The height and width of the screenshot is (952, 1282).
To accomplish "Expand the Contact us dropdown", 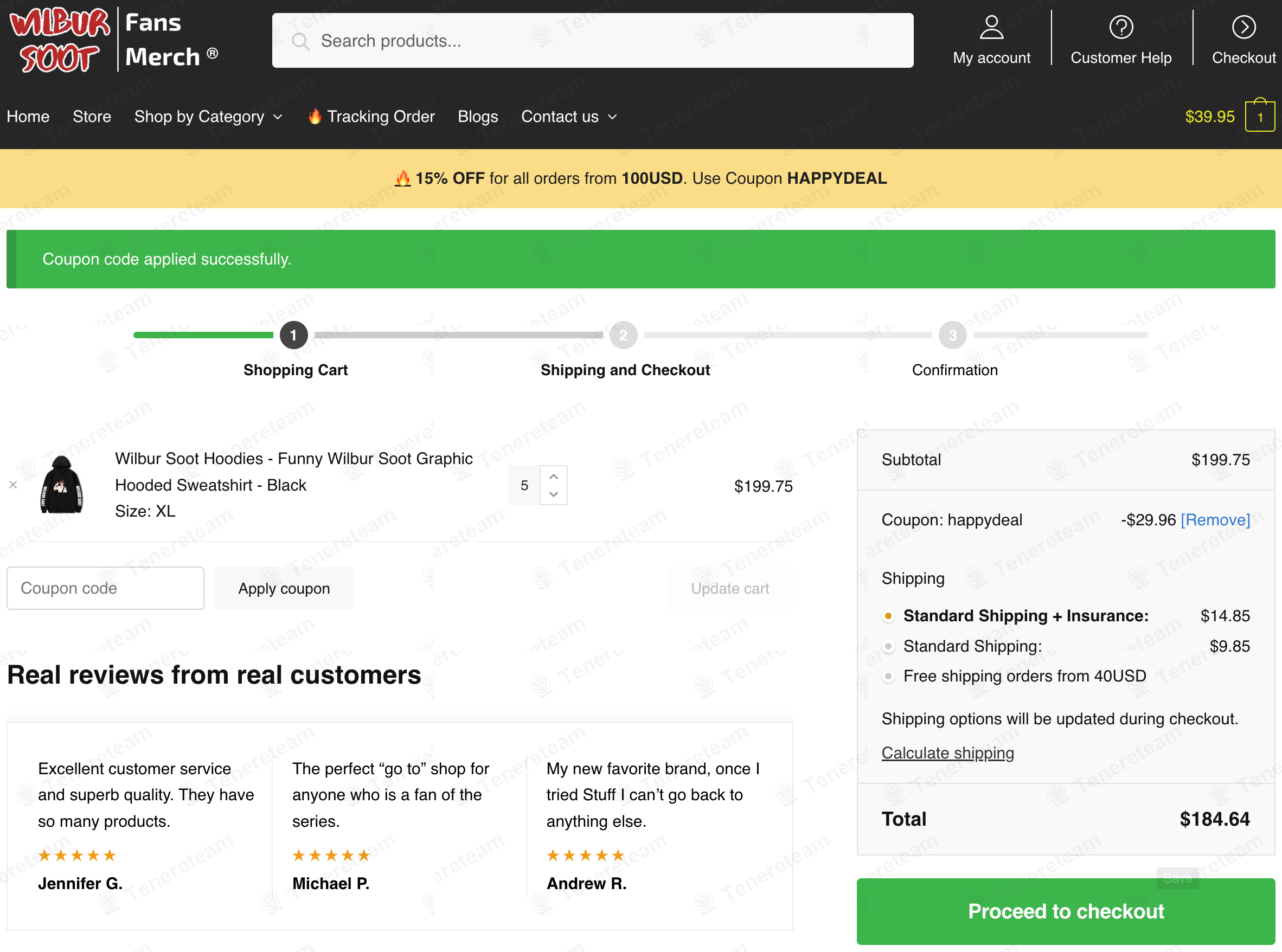I will pyautogui.click(x=569, y=117).
